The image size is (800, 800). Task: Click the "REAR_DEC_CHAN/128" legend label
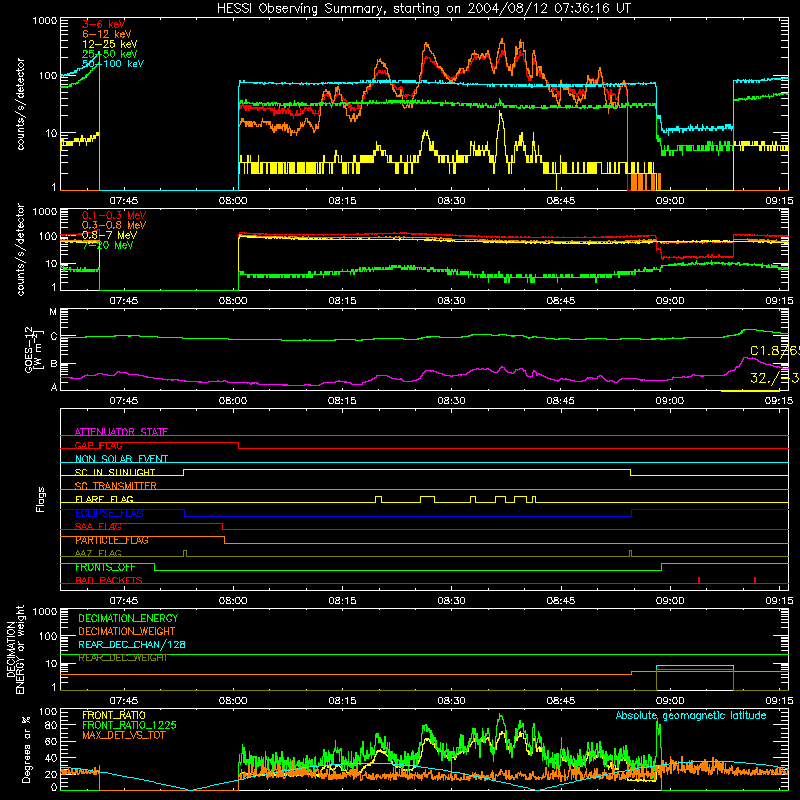pos(132,644)
